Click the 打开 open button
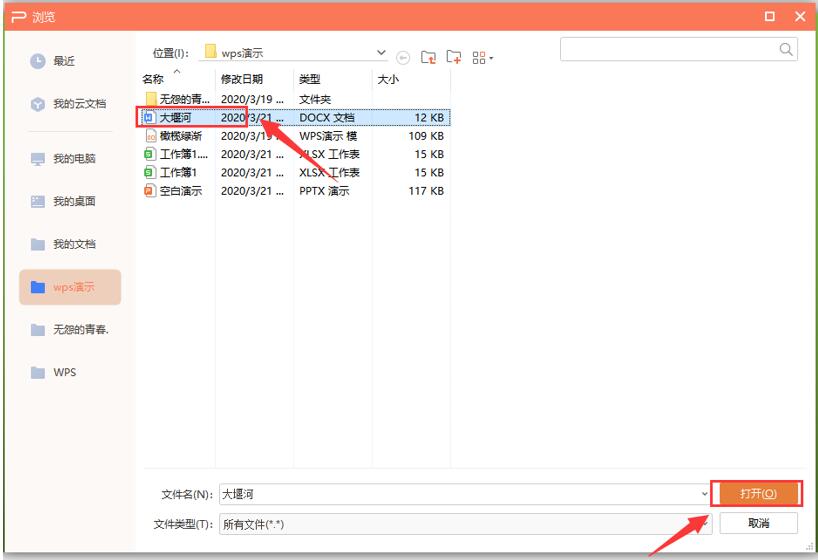Viewport: 818px width, 560px height. (757, 494)
